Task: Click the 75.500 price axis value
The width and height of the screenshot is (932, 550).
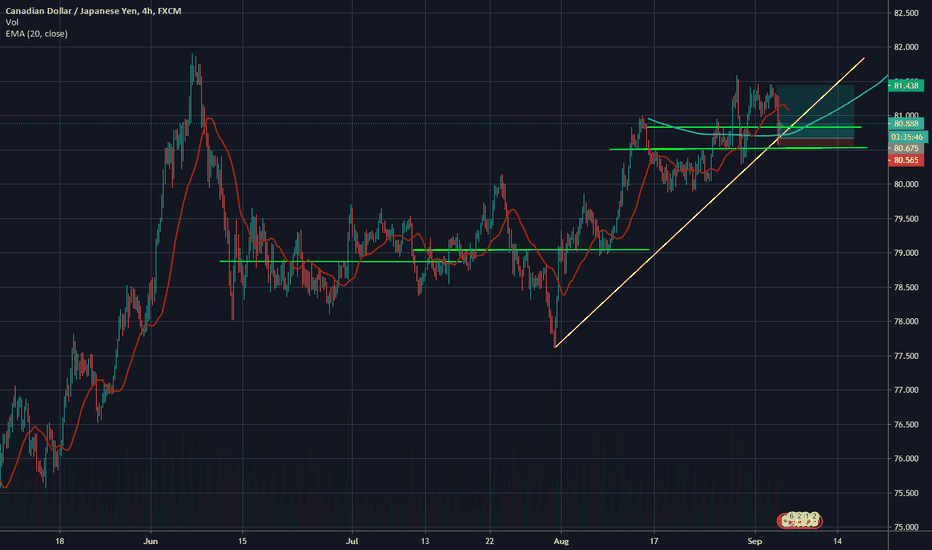Action: tap(906, 493)
